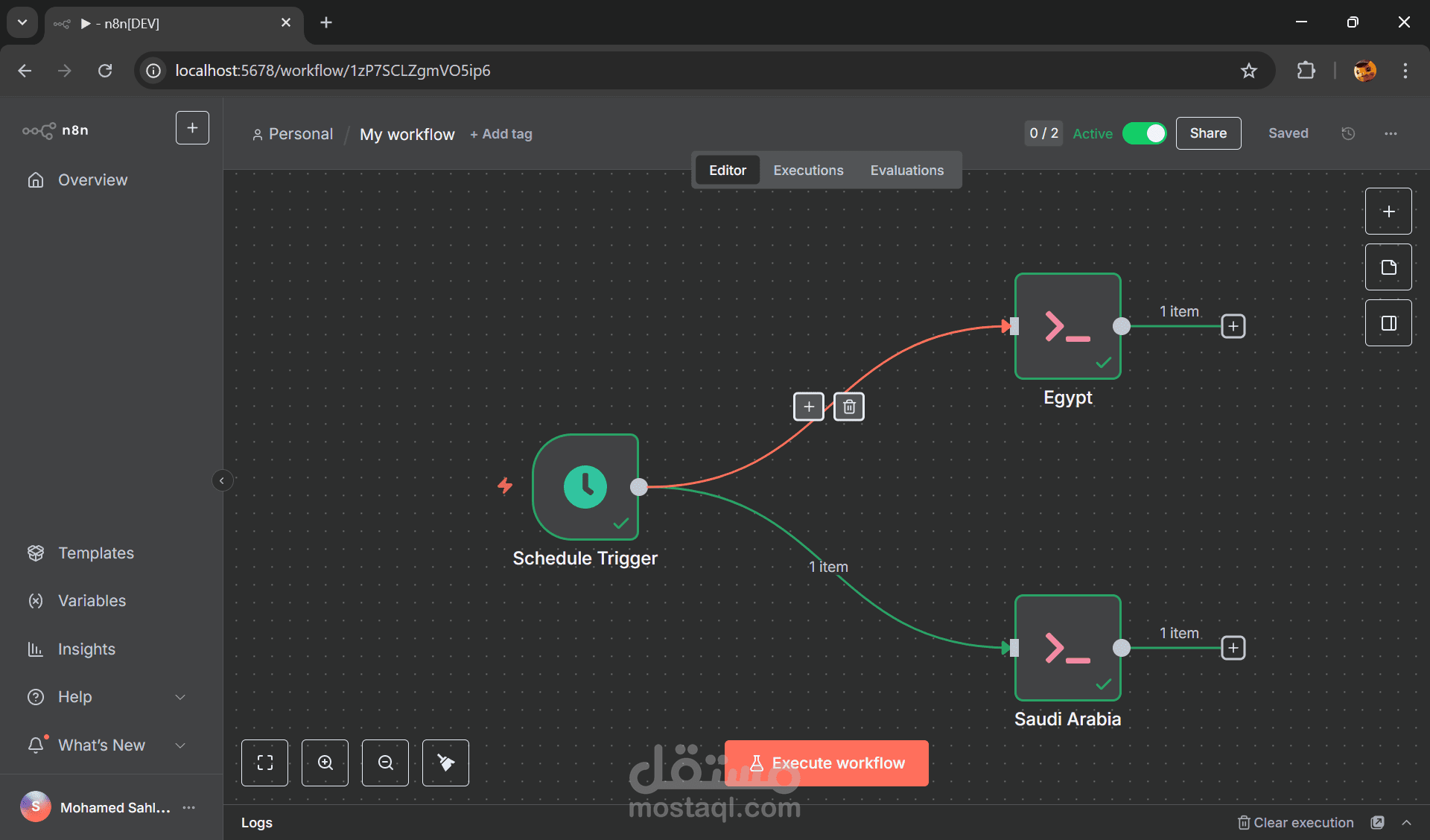Click the Share button
This screenshot has width=1430, height=840.
coord(1208,133)
